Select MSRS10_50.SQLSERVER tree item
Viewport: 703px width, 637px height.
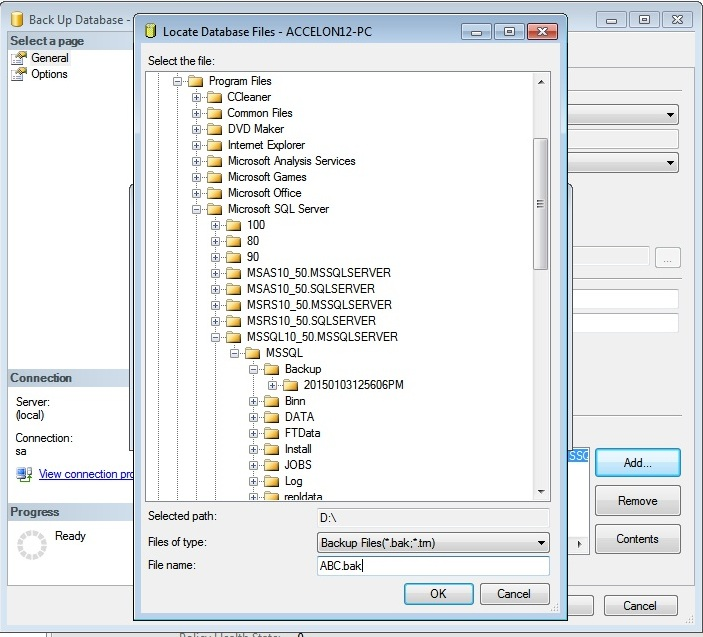pyautogui.click(x=311, y=321)
